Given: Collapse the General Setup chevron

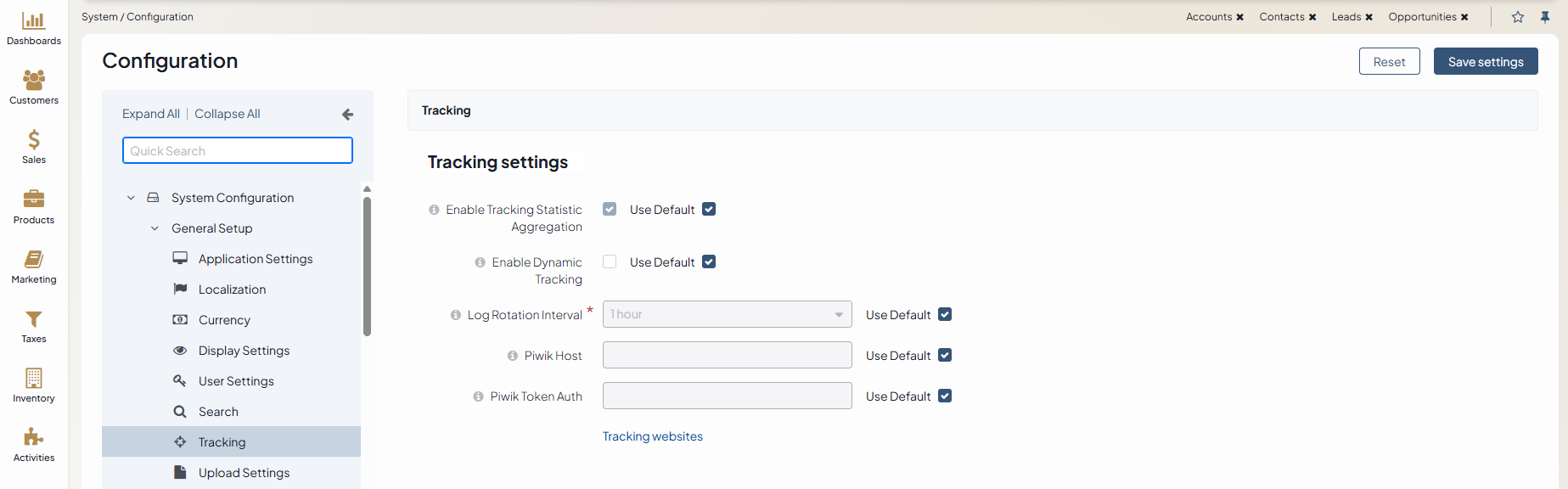Looking at the screenshot, I should point(155,228).
